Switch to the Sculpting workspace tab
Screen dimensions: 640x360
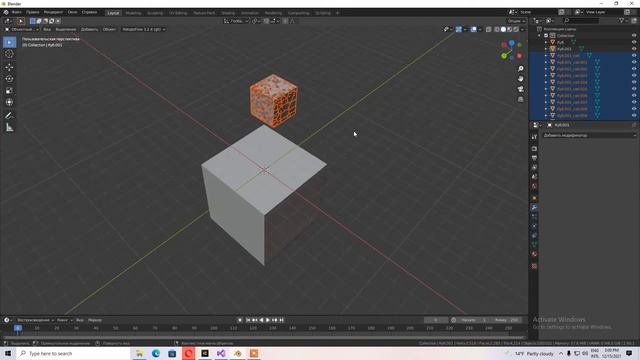tap(155, 13)
